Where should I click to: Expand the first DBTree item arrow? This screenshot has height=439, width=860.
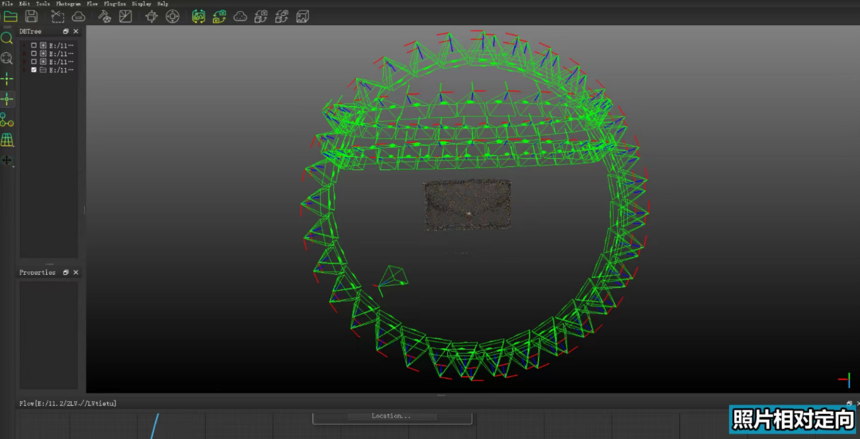[x=24, y=46]
